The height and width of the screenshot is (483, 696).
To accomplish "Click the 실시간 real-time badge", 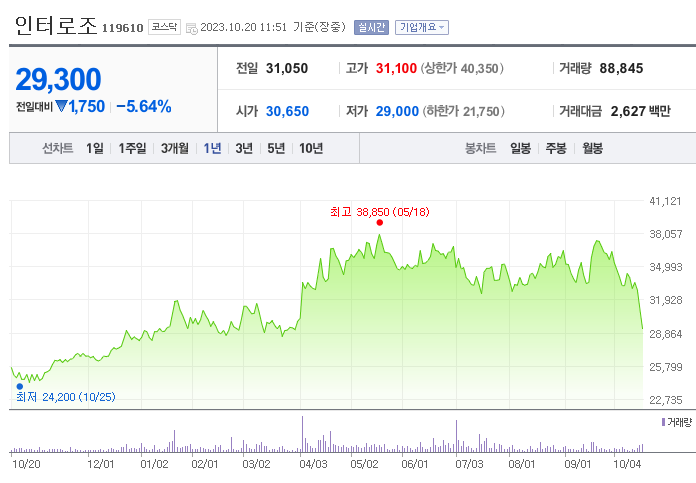I will (x=371, y=28).
